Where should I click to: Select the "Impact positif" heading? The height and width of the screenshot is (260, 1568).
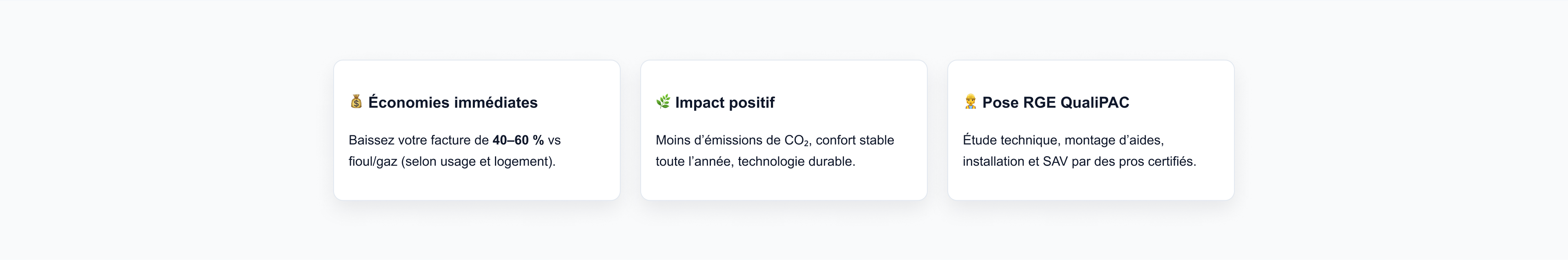[x=724, y=102]
